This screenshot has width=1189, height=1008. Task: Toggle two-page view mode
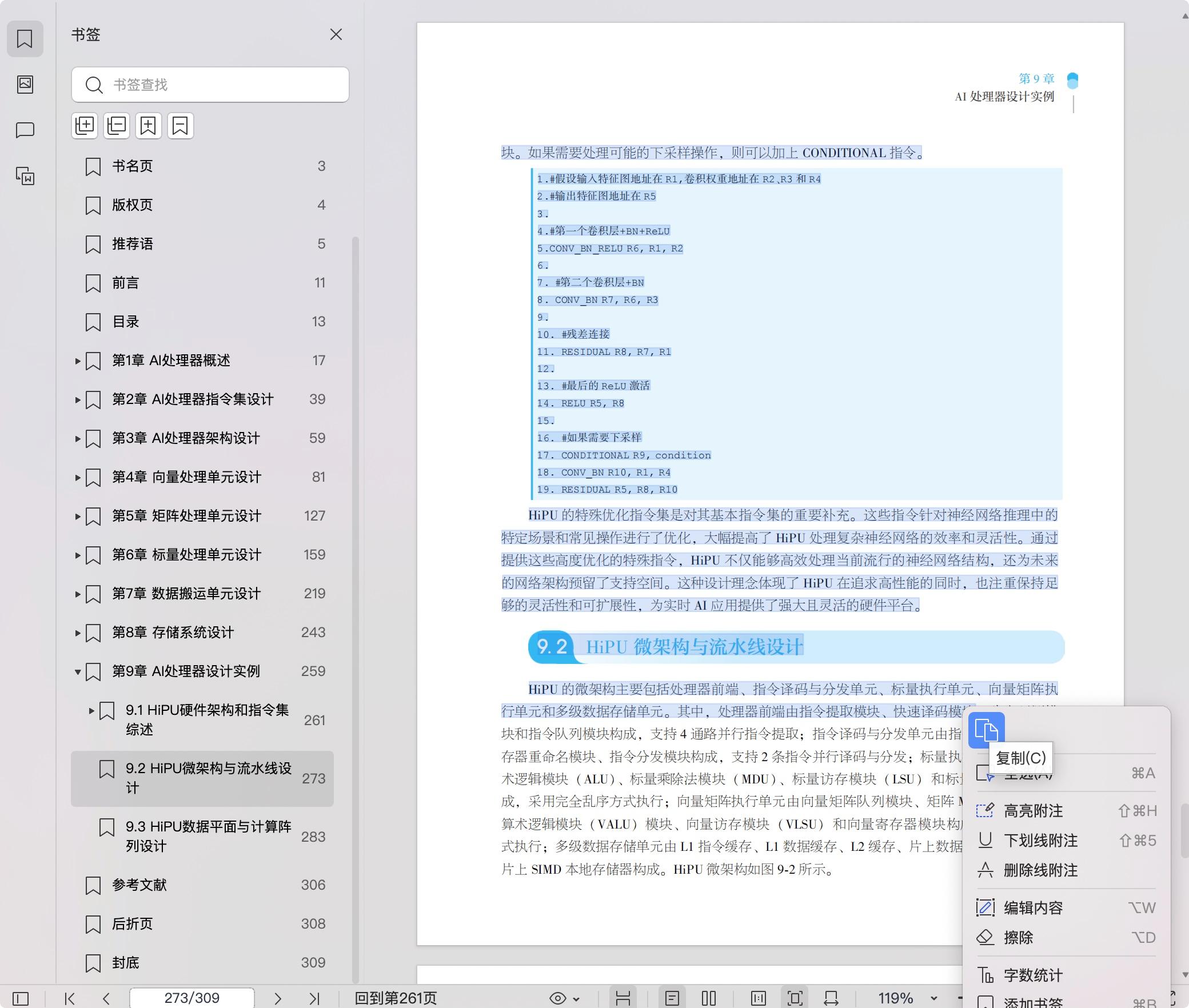709,998
